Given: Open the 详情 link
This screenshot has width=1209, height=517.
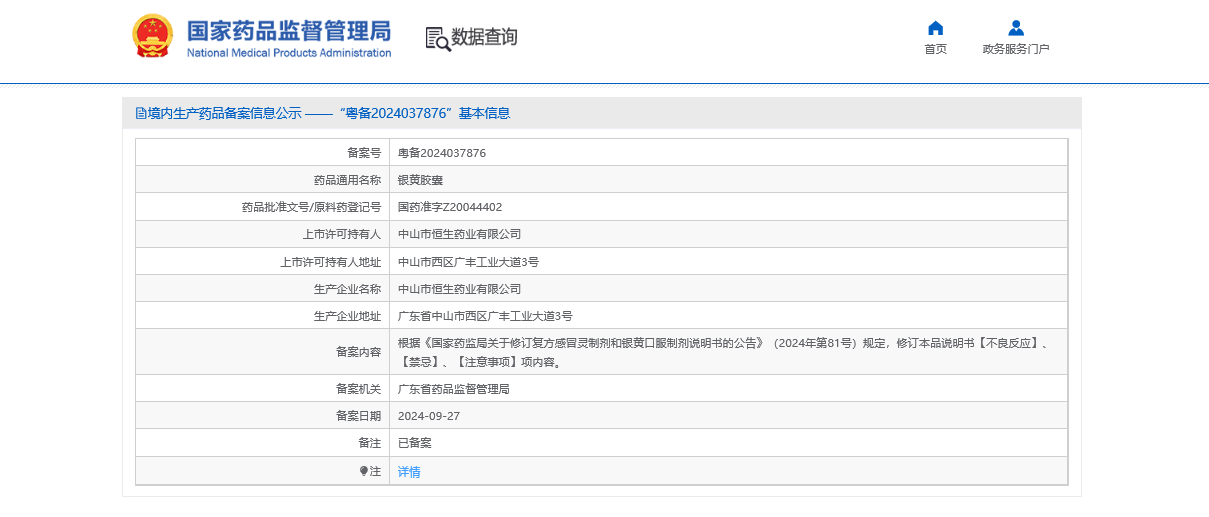Looking at the screenshot, I should (x=409, y=472).
